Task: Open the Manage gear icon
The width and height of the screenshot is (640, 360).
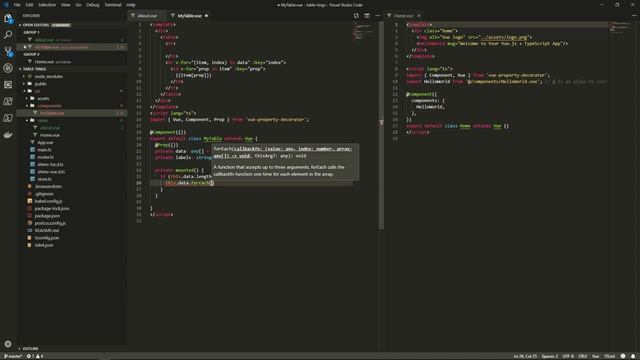Action: coord(8,344)
